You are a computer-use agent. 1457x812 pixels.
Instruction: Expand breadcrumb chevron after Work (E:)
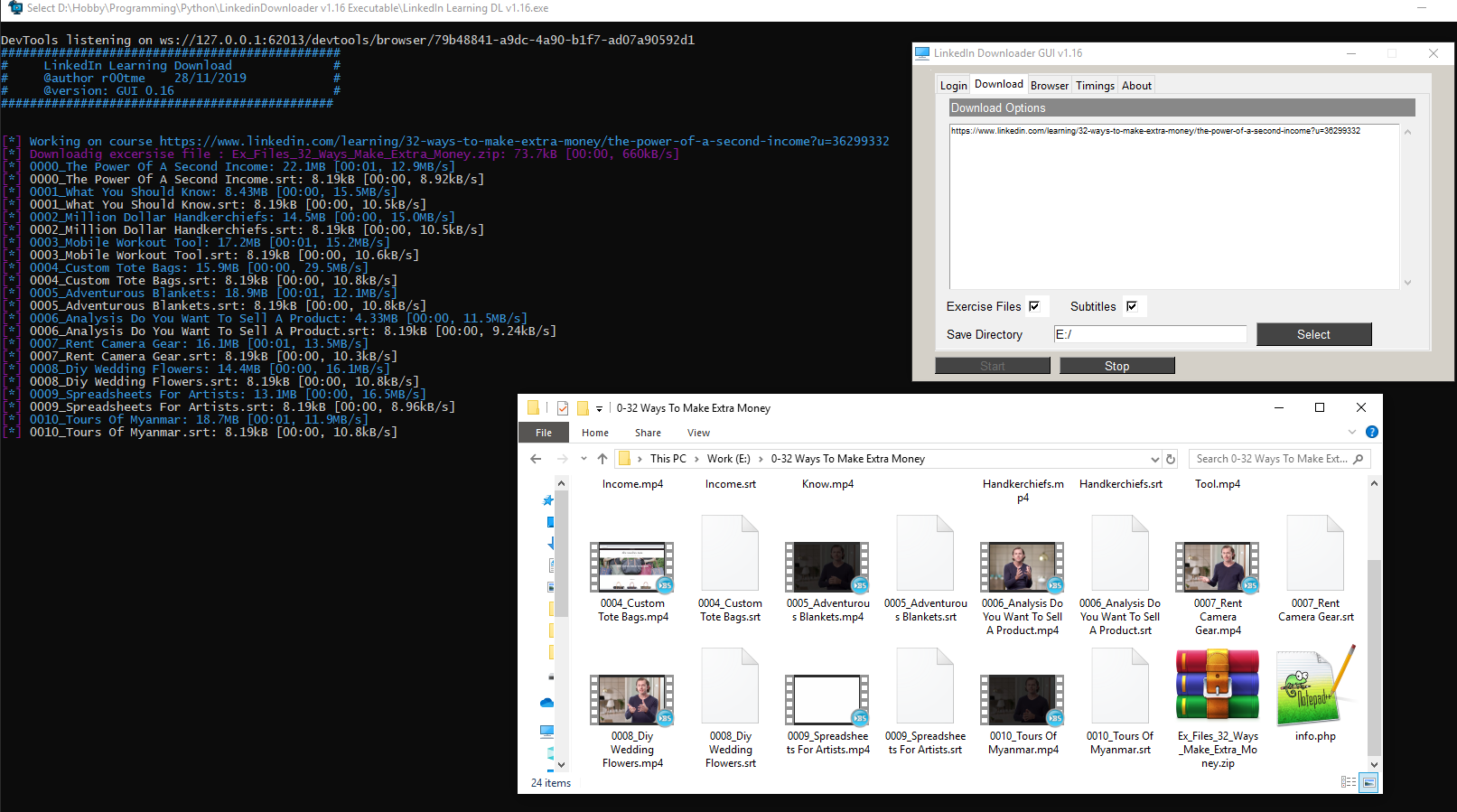pos(761,459)
